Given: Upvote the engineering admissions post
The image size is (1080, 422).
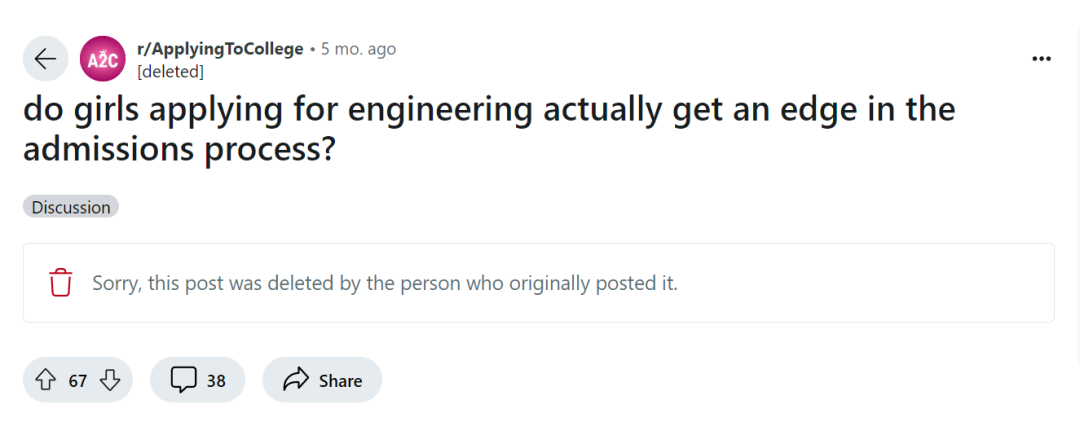Looking at the screenshot, I should tap(45, 380).
